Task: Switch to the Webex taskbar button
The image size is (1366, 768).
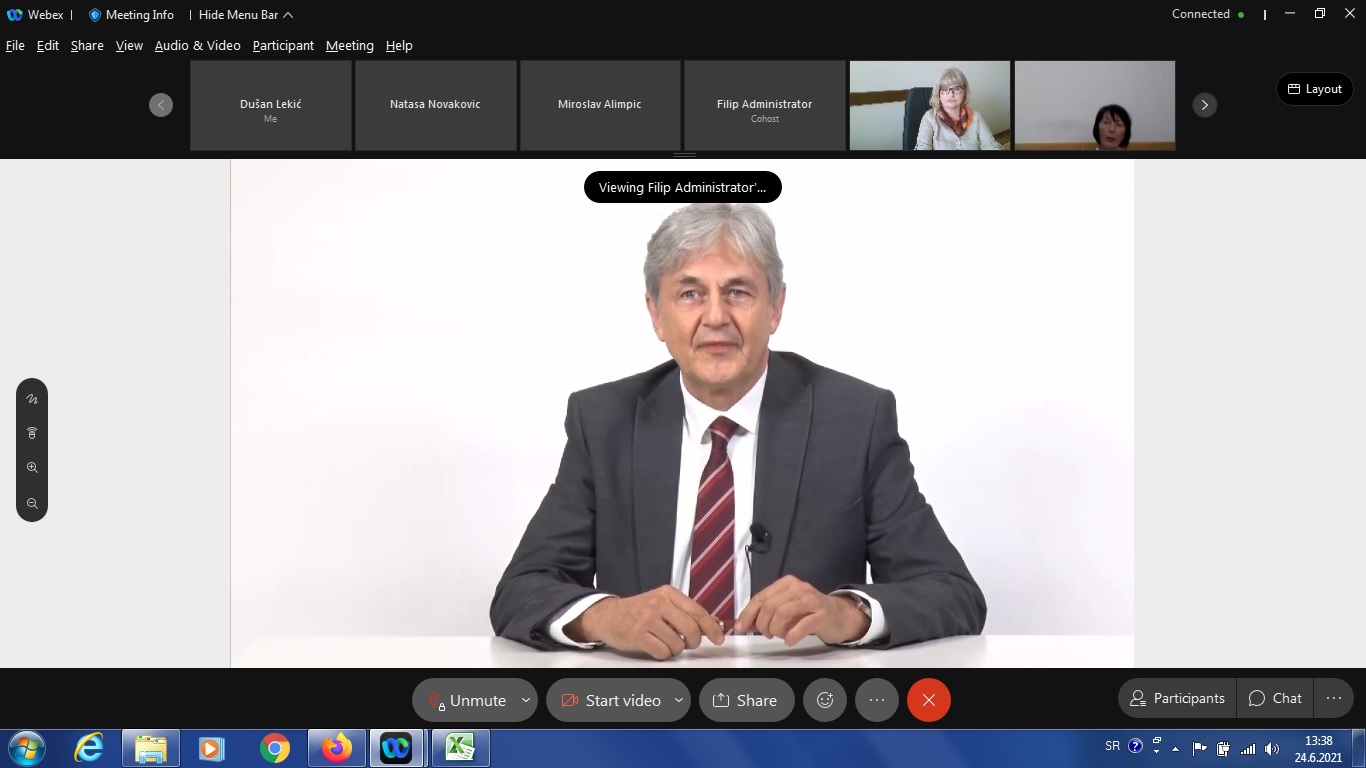Action: 397,748
